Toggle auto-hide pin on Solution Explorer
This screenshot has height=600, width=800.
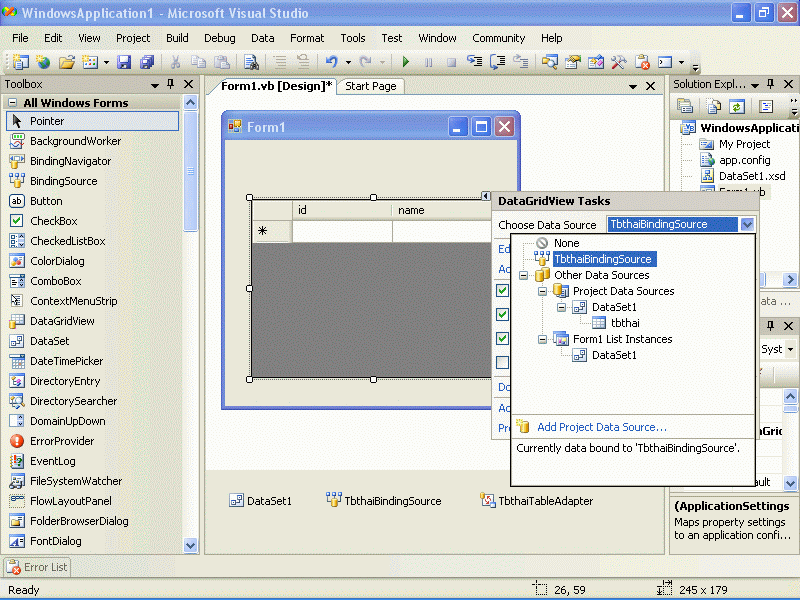770,84
